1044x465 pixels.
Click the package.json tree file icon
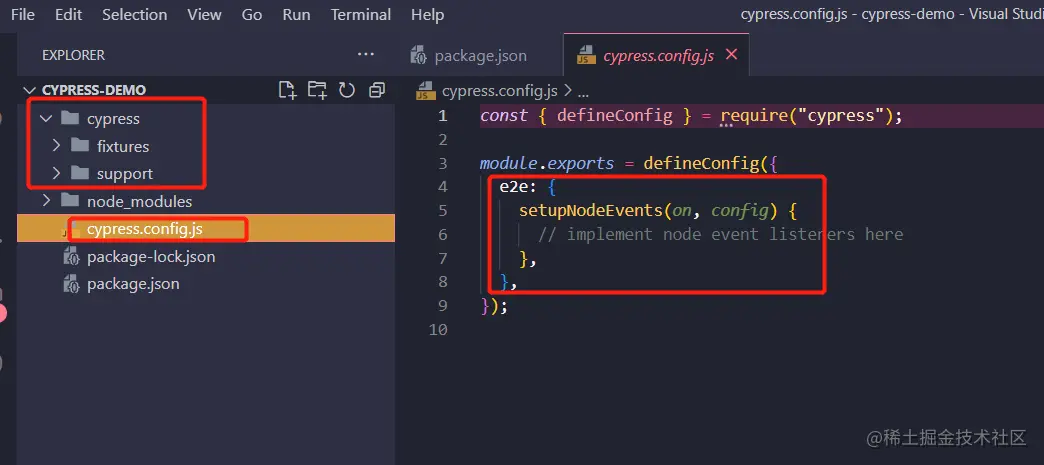click(71, 284)
